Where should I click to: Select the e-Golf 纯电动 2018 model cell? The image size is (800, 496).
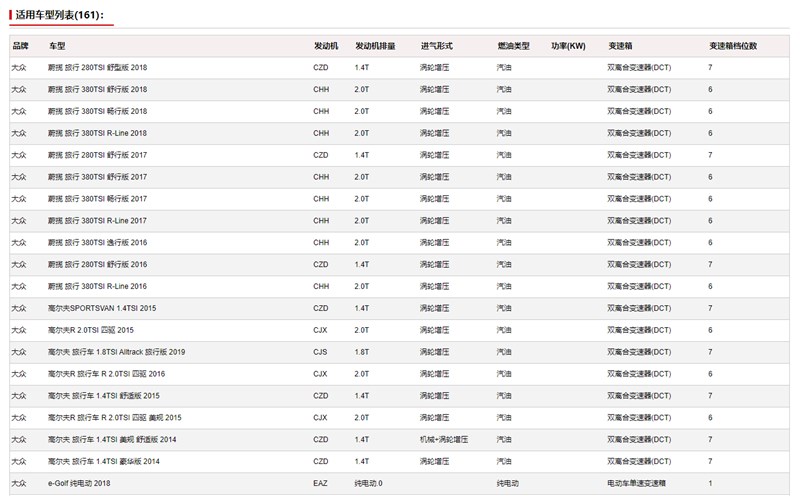click(79, 483)
